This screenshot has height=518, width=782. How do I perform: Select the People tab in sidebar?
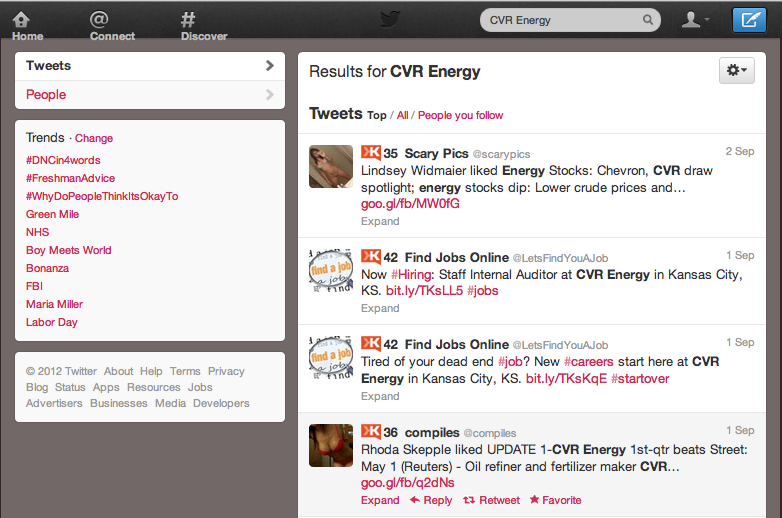pyautogui.click(x=150, y=95)
